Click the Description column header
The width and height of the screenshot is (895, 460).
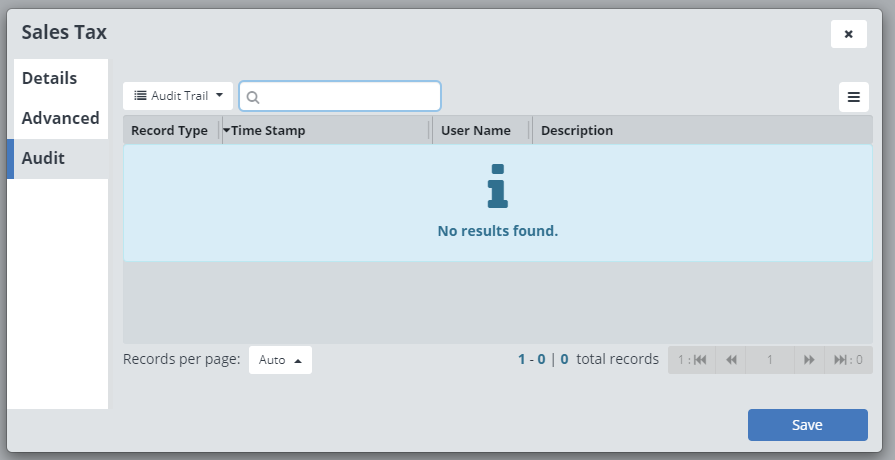tap(577, 131)
